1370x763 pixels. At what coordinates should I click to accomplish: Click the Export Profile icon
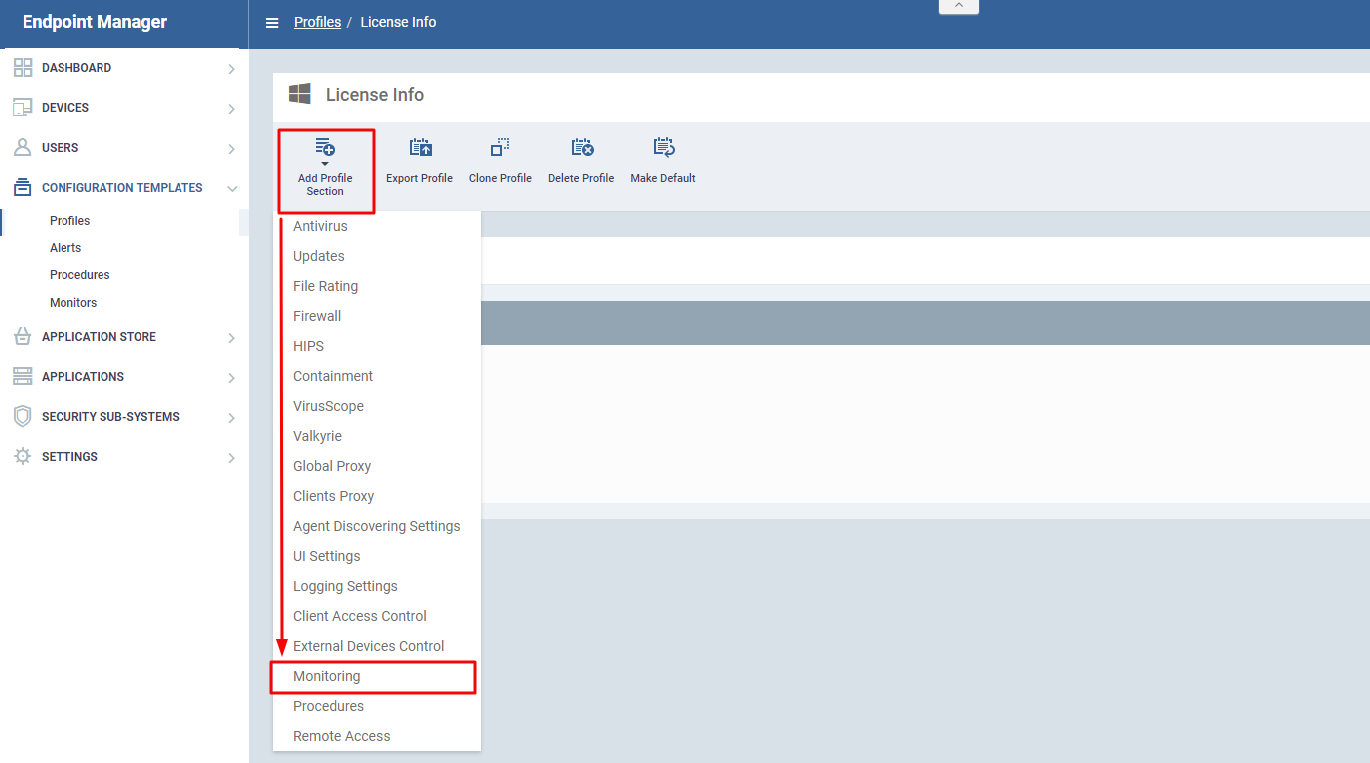click(420, 148)
